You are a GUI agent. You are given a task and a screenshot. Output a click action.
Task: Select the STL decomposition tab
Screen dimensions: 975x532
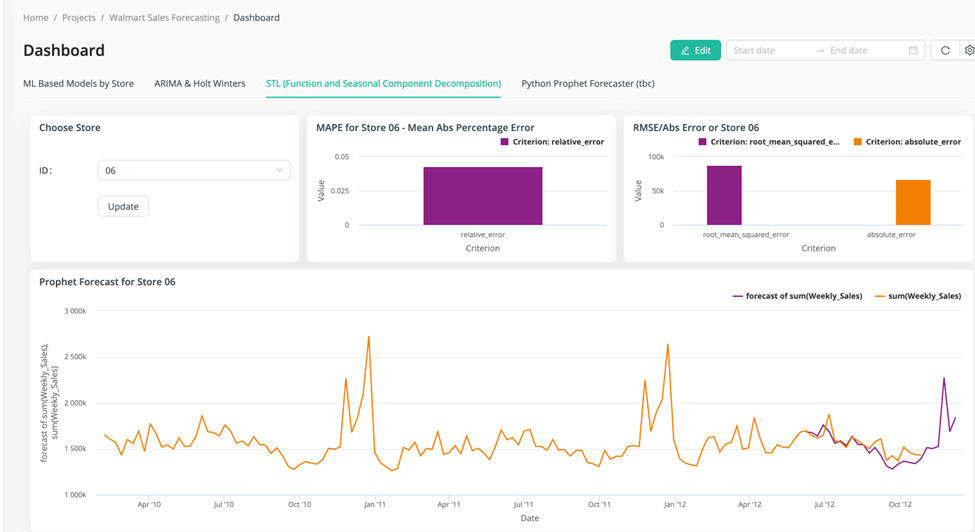coord(383,84)
